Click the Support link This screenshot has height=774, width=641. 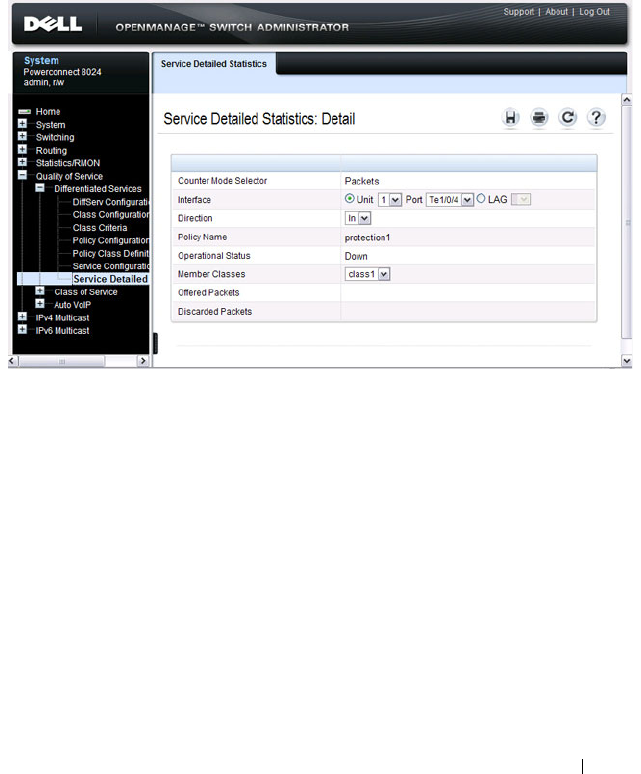519,12
